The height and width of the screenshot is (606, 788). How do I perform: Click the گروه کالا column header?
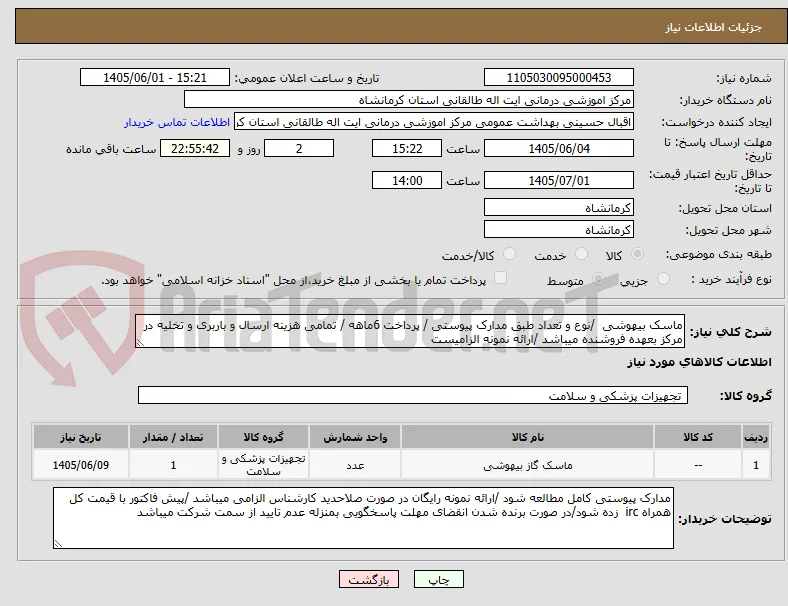263,437
